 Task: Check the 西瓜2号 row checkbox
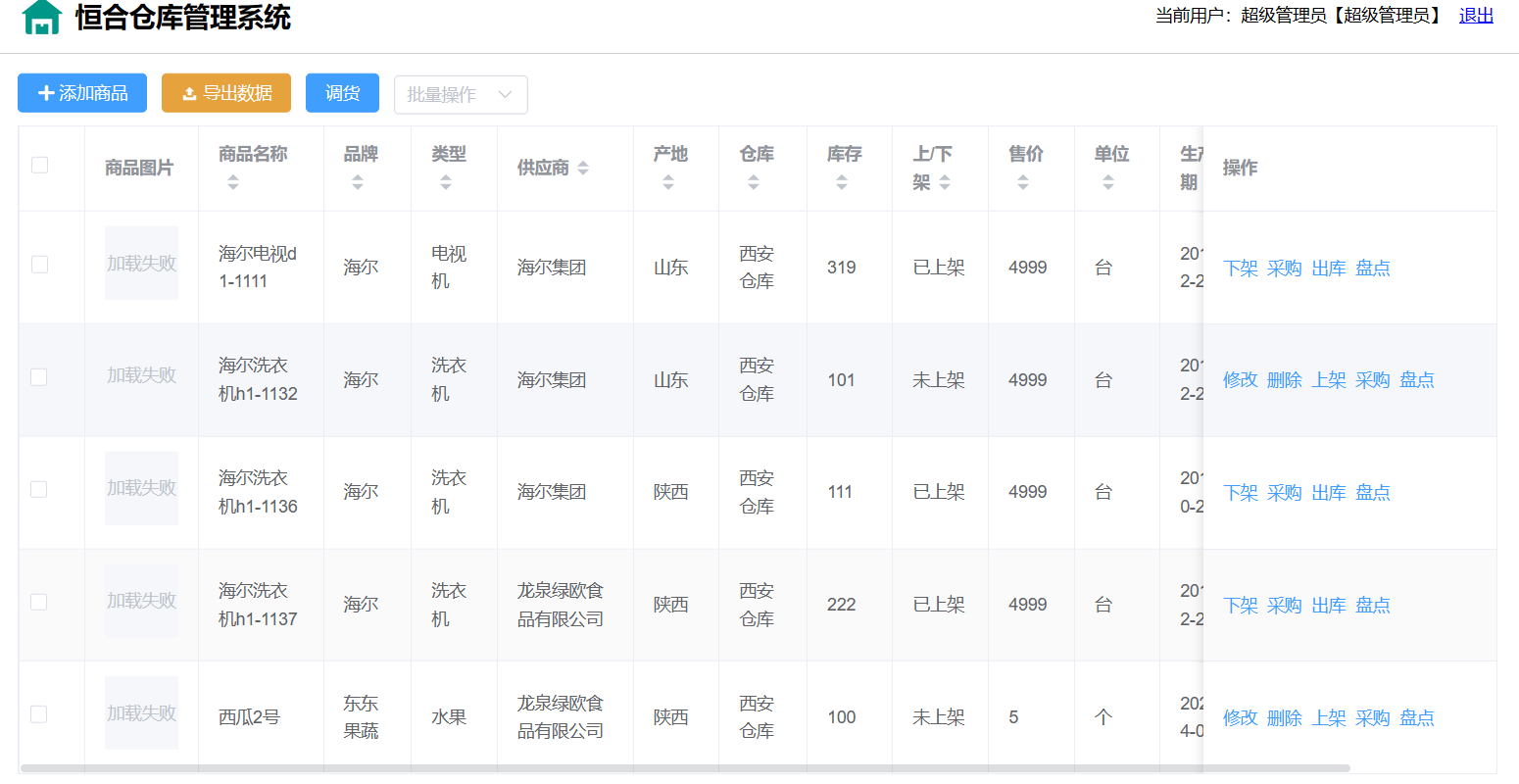[x=39, y=714]
